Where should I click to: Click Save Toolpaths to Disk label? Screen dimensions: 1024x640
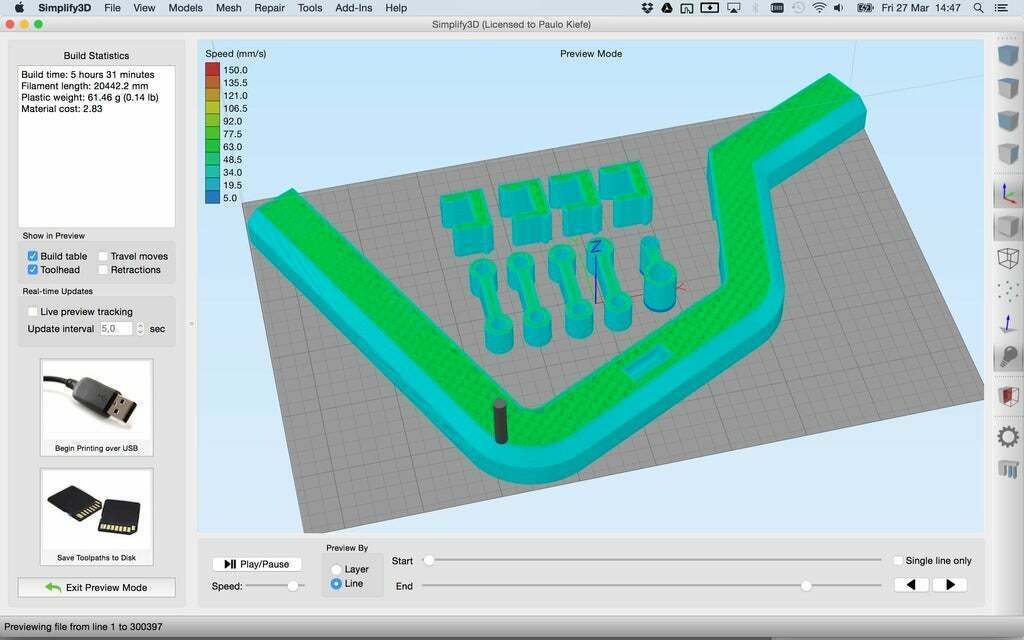[x=97, y=558]
